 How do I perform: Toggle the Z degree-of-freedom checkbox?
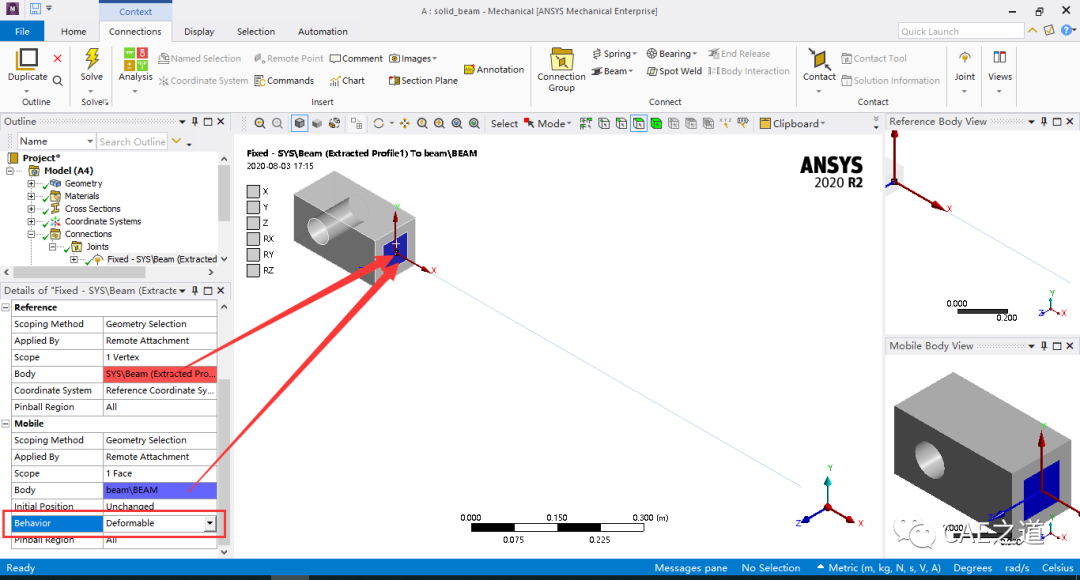coord(253,223)
